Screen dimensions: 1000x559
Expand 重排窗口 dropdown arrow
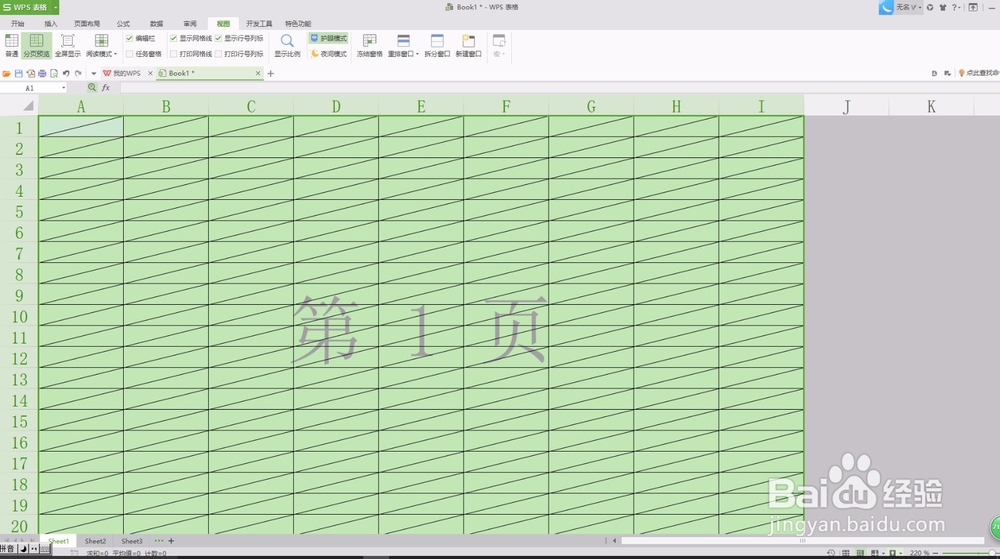click(x=417, y=54)
